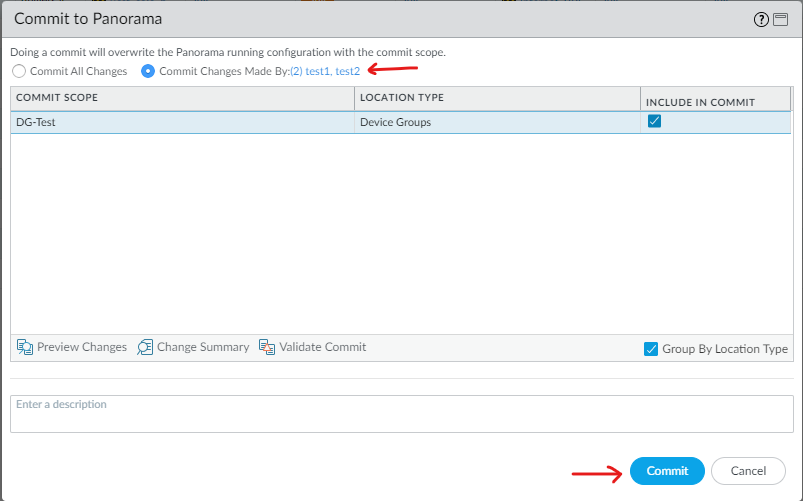
Task: Click the Preview Changes icon
Action: (25, 347)
